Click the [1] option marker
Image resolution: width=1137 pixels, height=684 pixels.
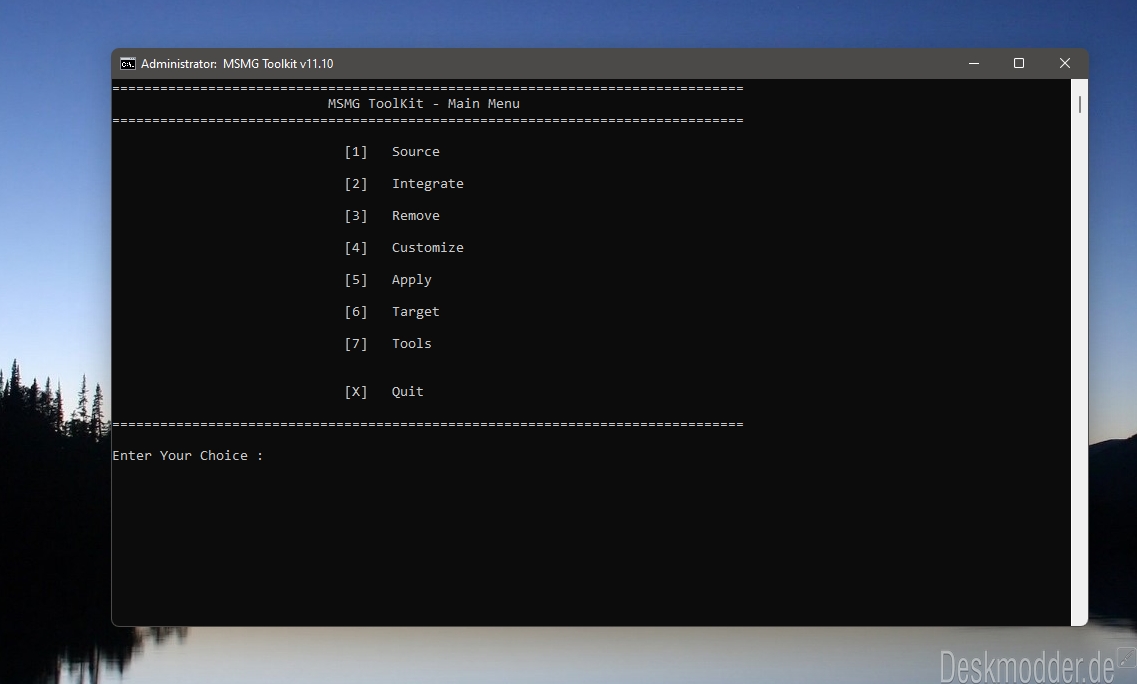click(355, 152)
